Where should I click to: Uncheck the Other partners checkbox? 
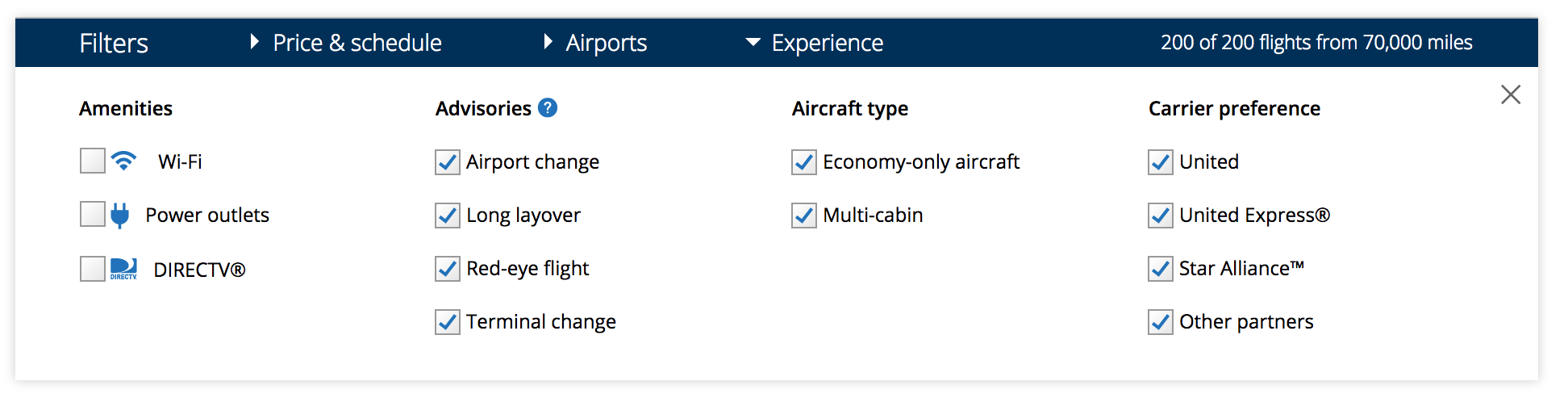point(1161,322)
